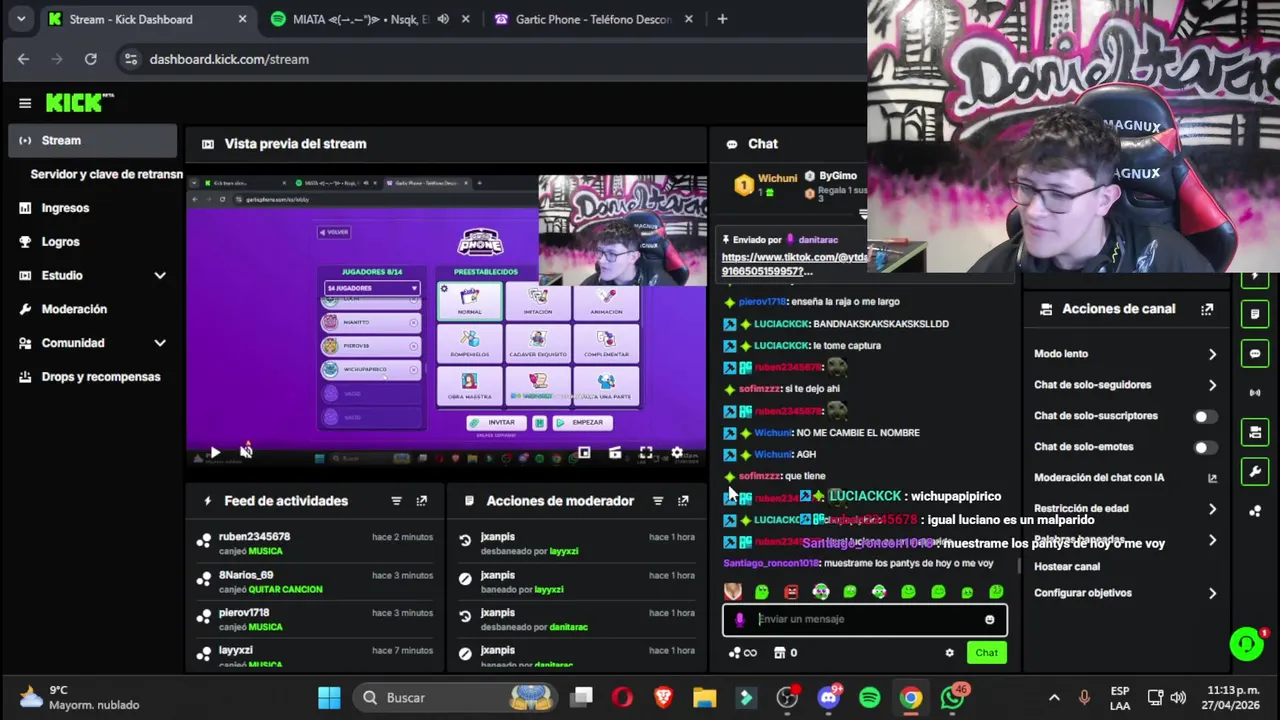This screenshot has height=720, width=1280.
Task: Toggle chat widget in right sidebar
Action: point(1255,354)
